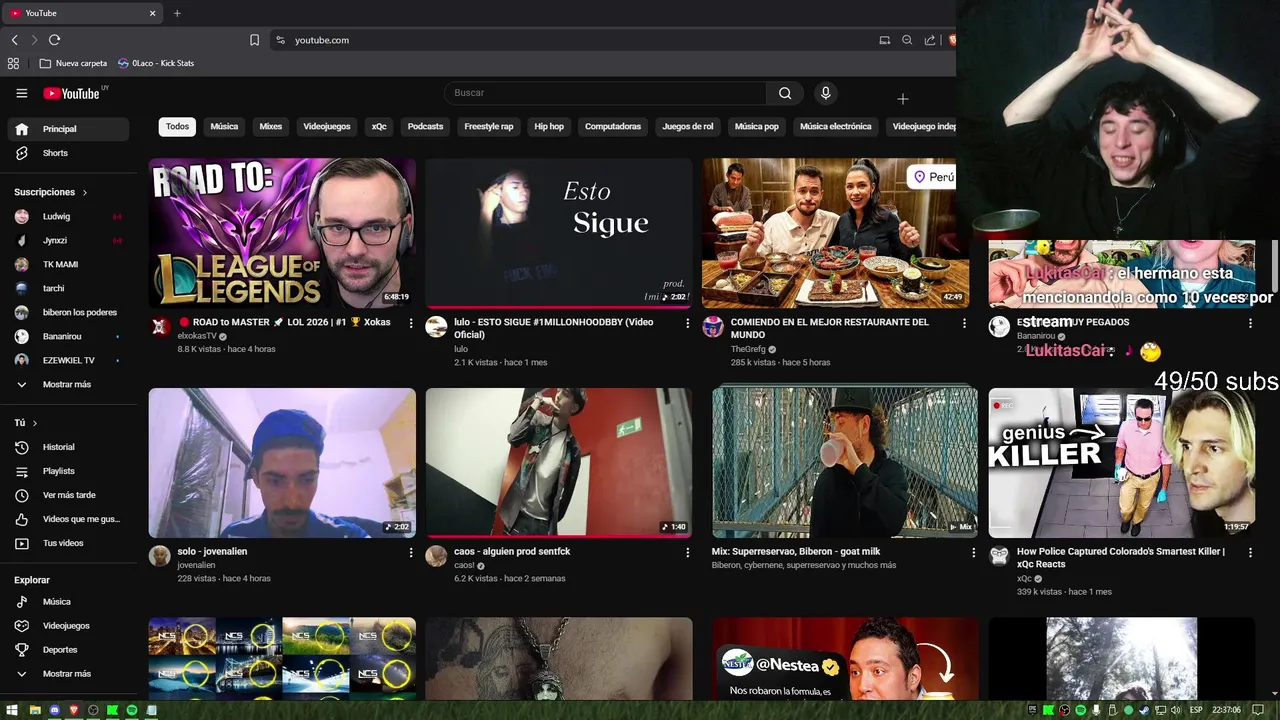Open more options for ROAD to MASTER video
The image size is (1280, 720).
411,323
